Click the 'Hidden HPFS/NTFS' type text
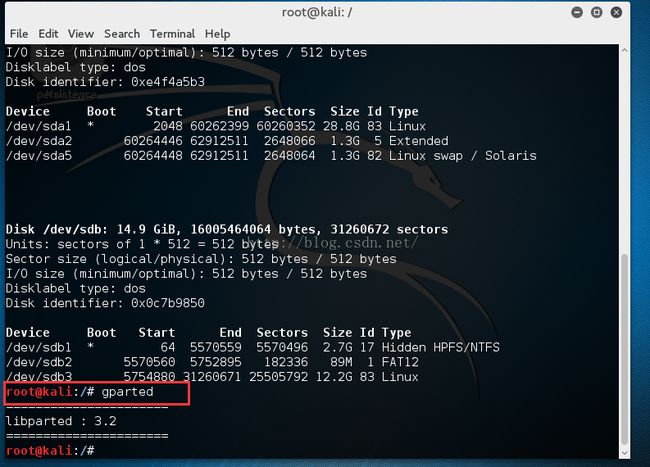Viewport: 650px width, 467px height. [440, 347]
